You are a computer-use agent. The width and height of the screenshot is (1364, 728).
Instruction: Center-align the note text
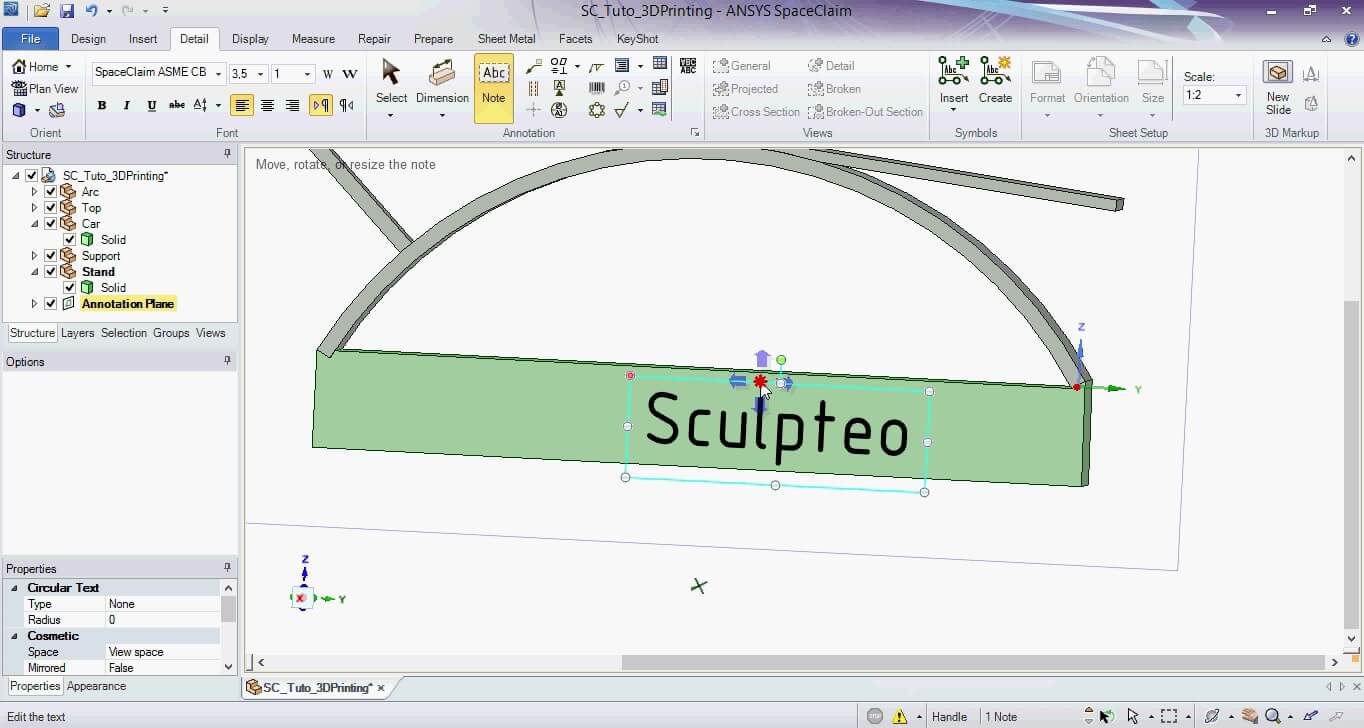click(267, 105)
